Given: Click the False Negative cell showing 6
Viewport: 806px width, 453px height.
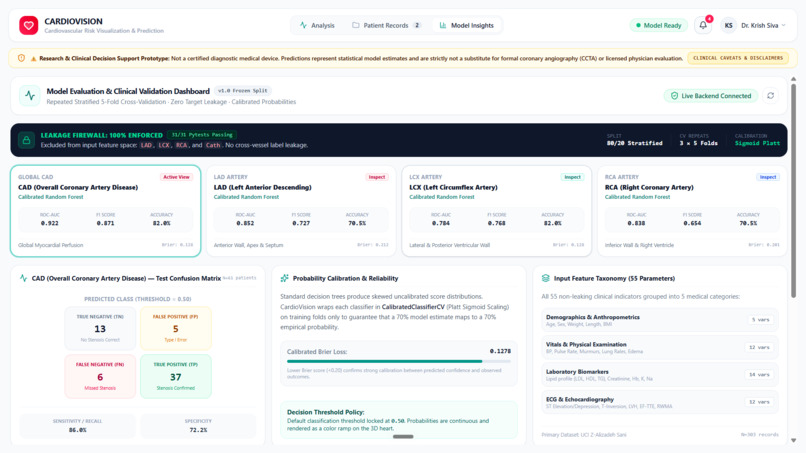Looking at the screenshot, I should (x=100, y=376).
